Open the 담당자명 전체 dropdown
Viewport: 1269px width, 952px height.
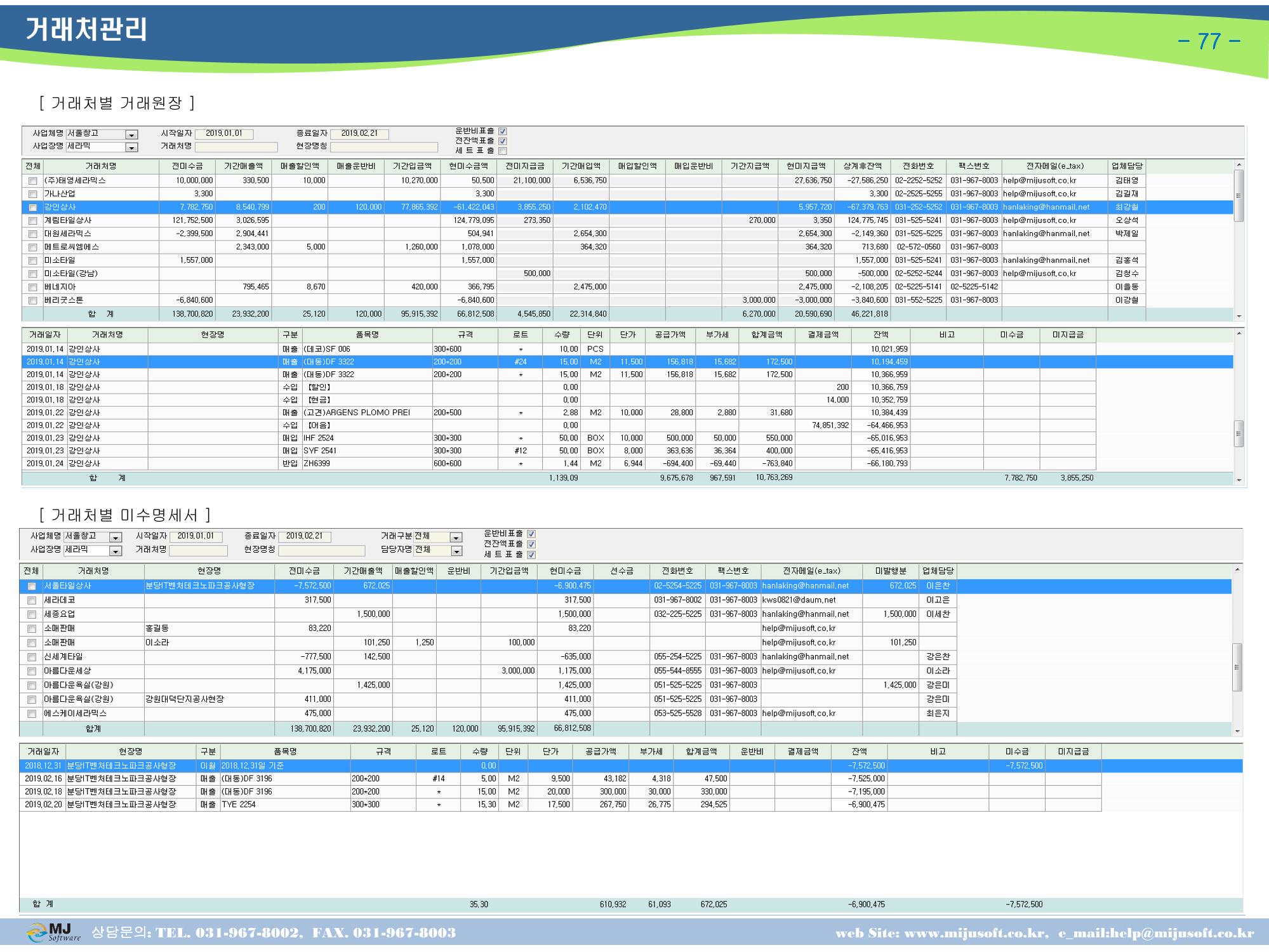[456, 551]
